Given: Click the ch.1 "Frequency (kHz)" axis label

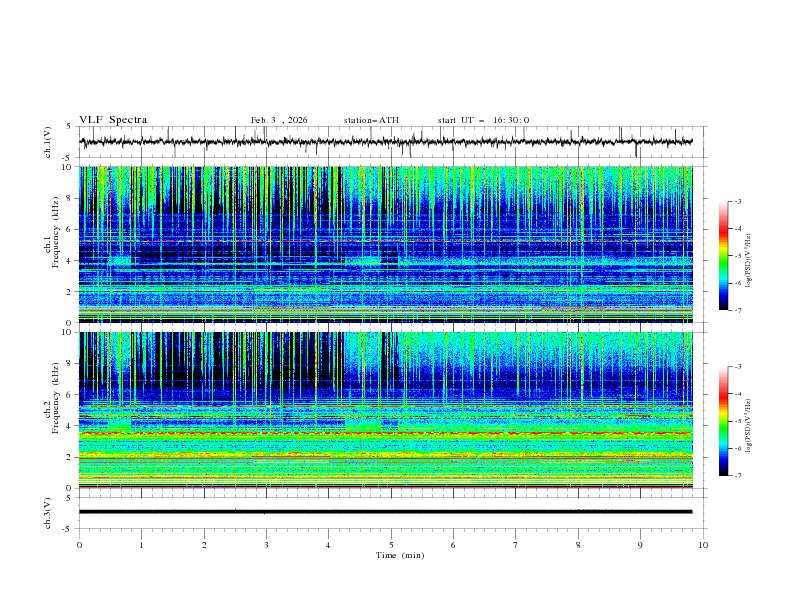Looking at the screenshot, I should coord(56,232).
